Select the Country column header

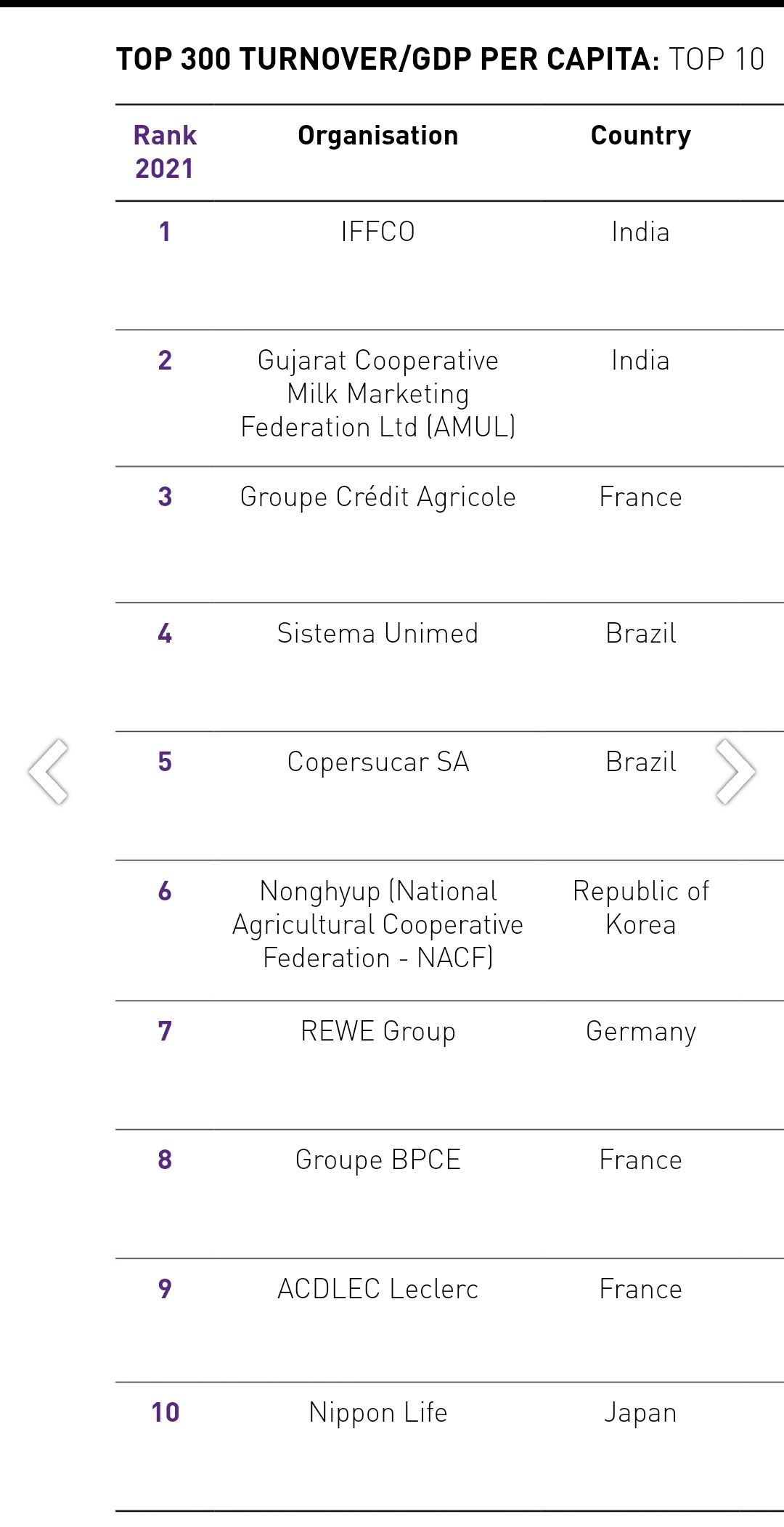point(640,136)
